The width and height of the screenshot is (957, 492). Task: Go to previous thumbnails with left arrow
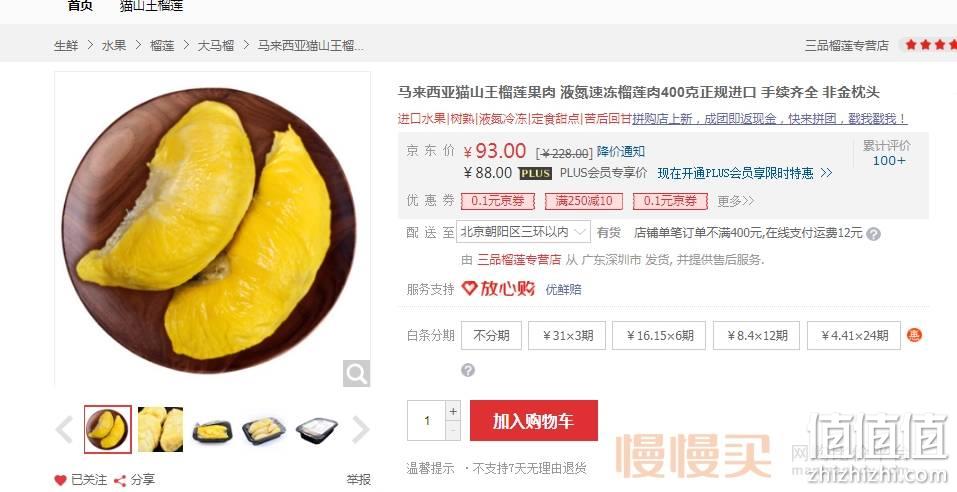coord(65,430)
